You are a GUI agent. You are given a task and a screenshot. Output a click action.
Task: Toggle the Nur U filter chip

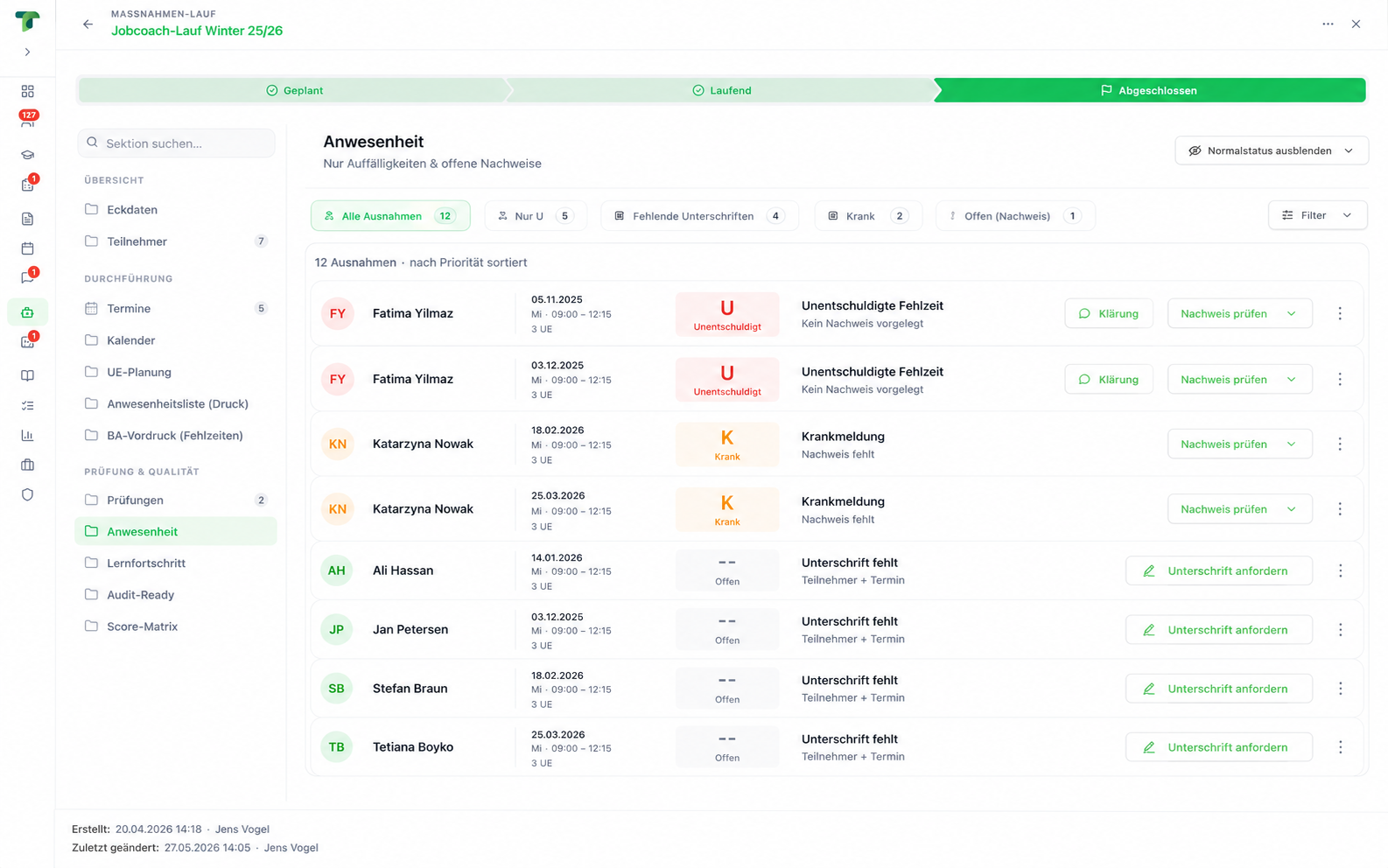(x=536, y=216)
